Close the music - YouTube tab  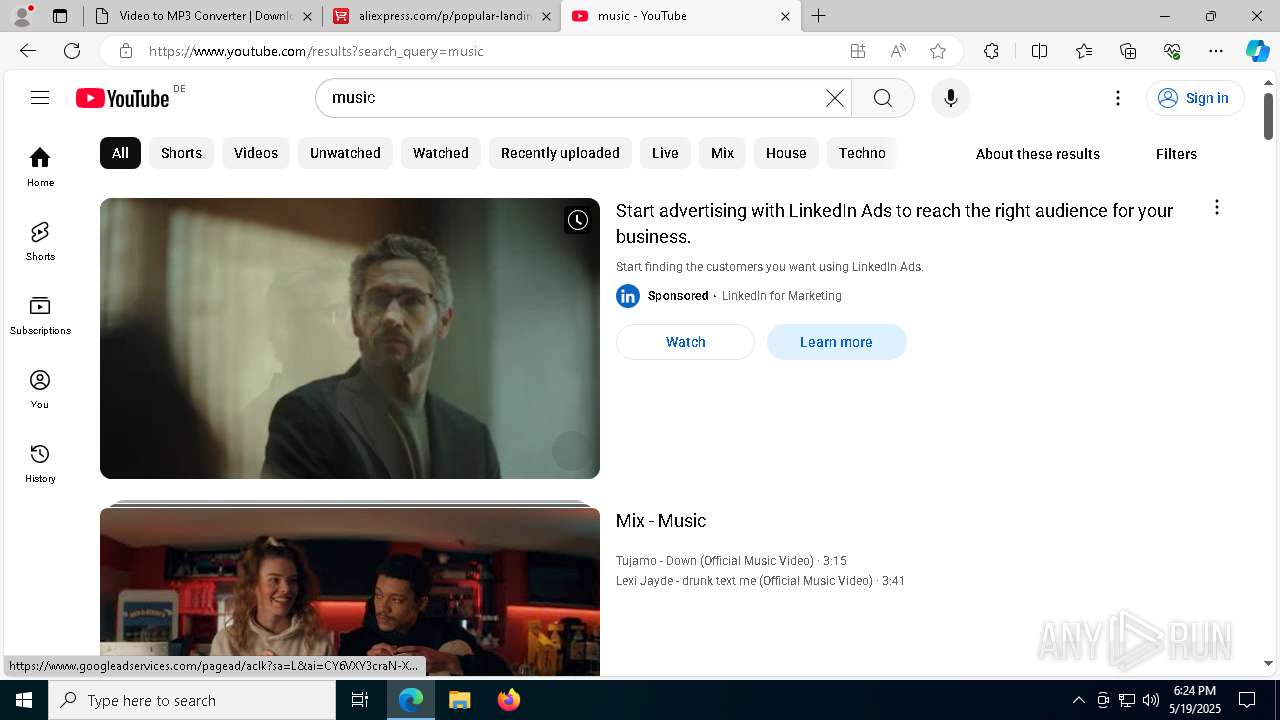[785, 16]
